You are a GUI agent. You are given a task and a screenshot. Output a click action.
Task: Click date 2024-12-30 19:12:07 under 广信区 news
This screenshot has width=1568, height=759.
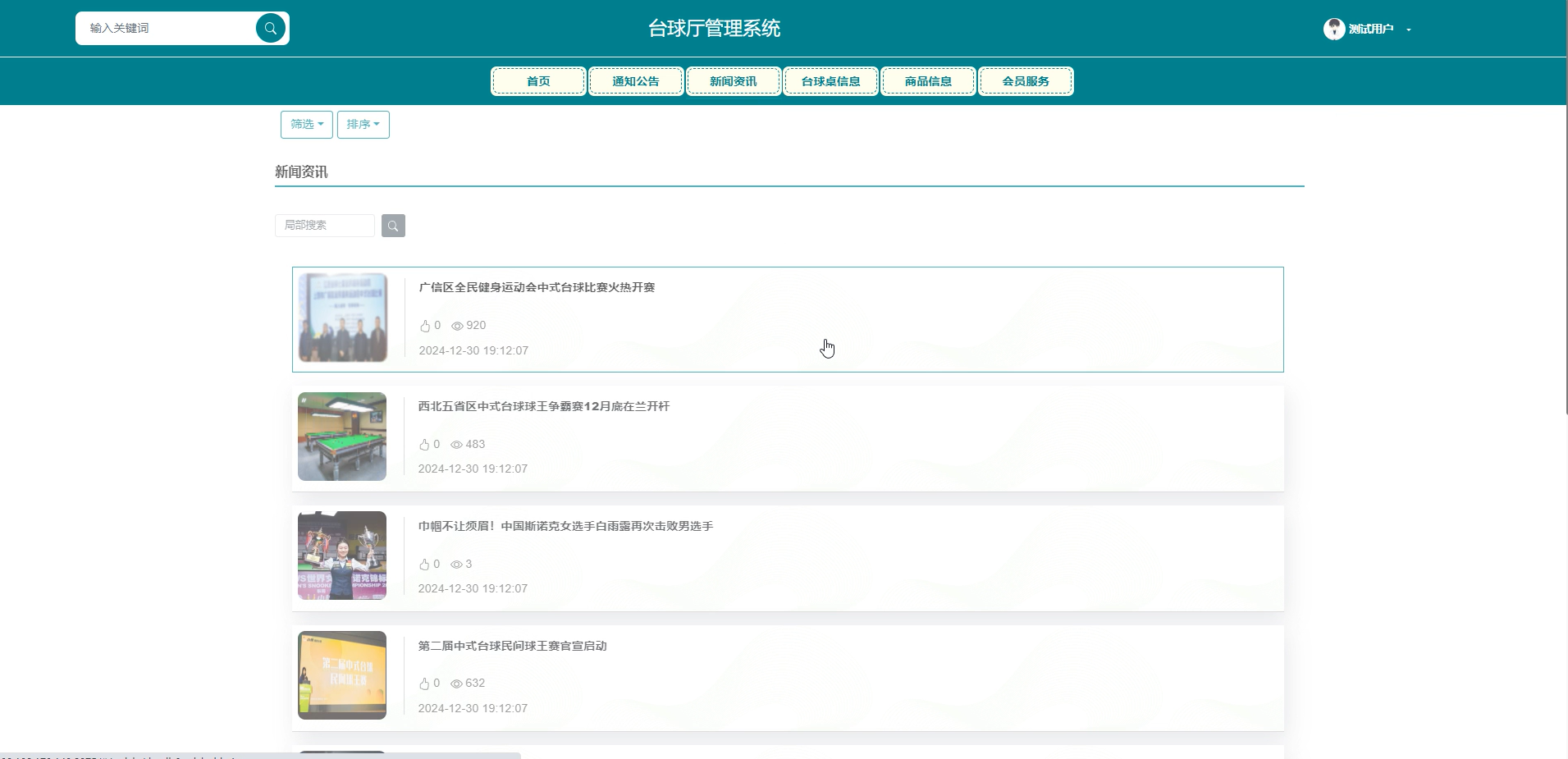(473, 350)
